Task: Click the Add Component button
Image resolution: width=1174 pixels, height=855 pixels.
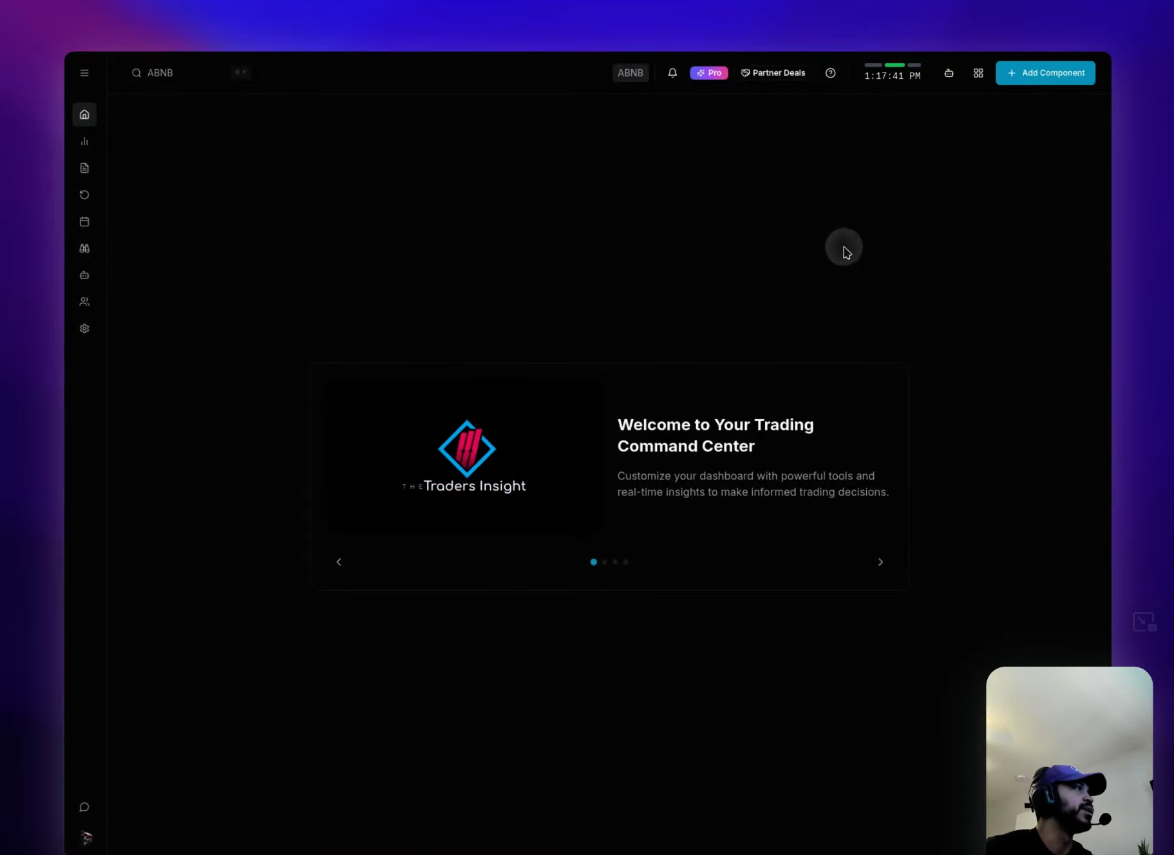Action: 1045,72
